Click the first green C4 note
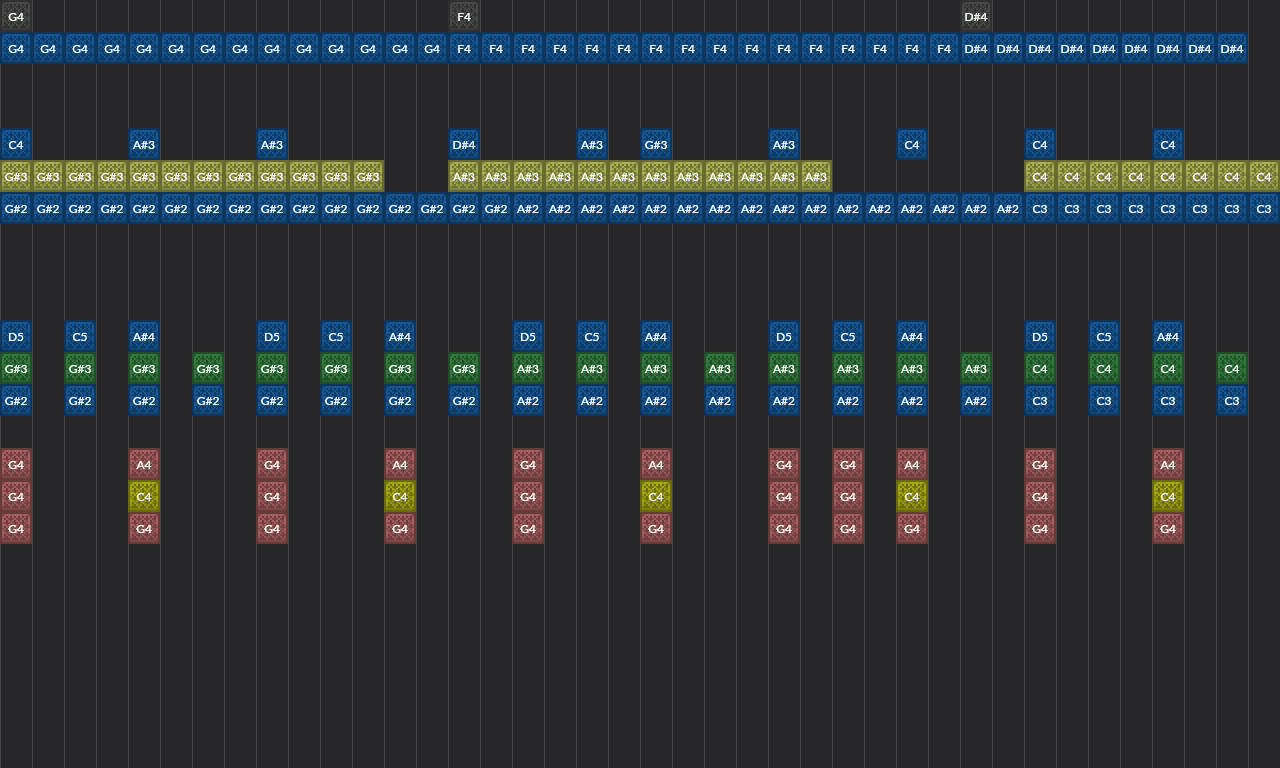Image resolution: width=1280 pixels, height=768 pixels. pos(1040,369)
